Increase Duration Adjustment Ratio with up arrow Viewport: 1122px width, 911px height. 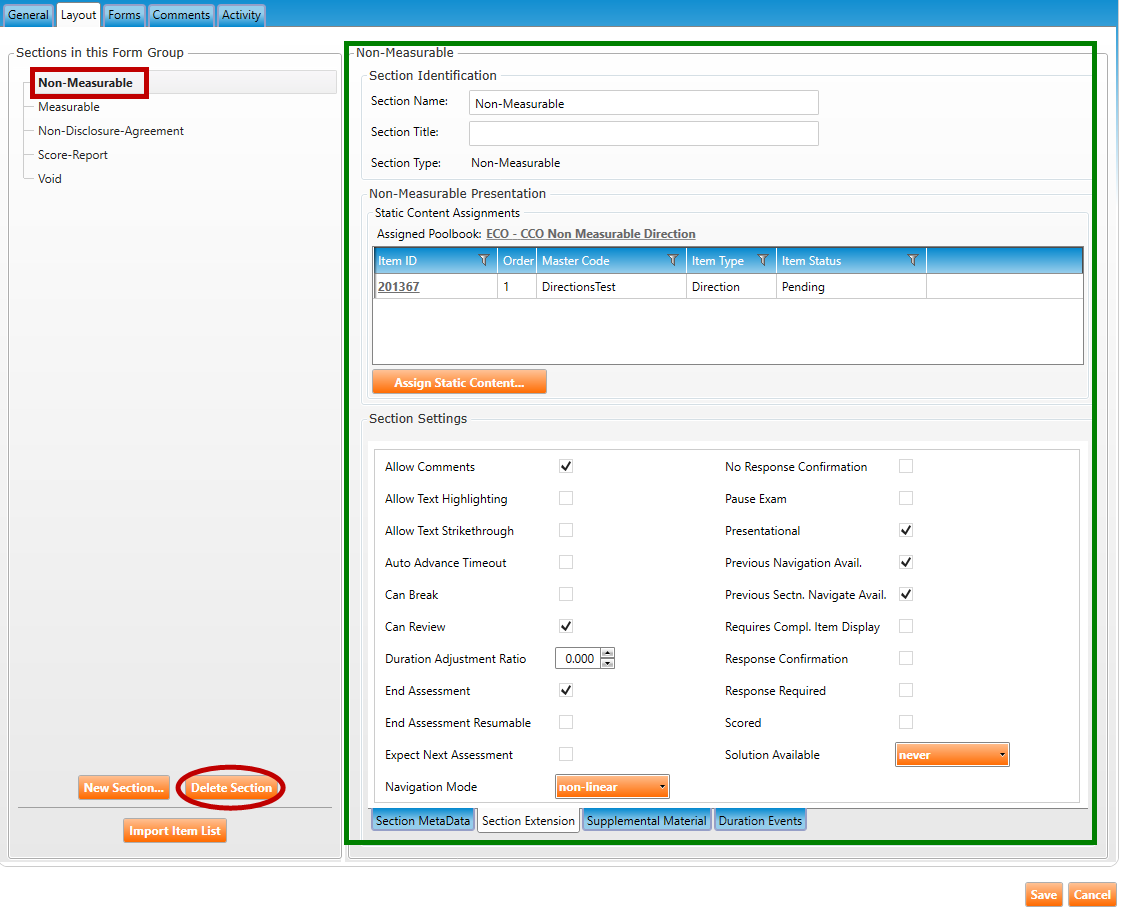[607, 654]
